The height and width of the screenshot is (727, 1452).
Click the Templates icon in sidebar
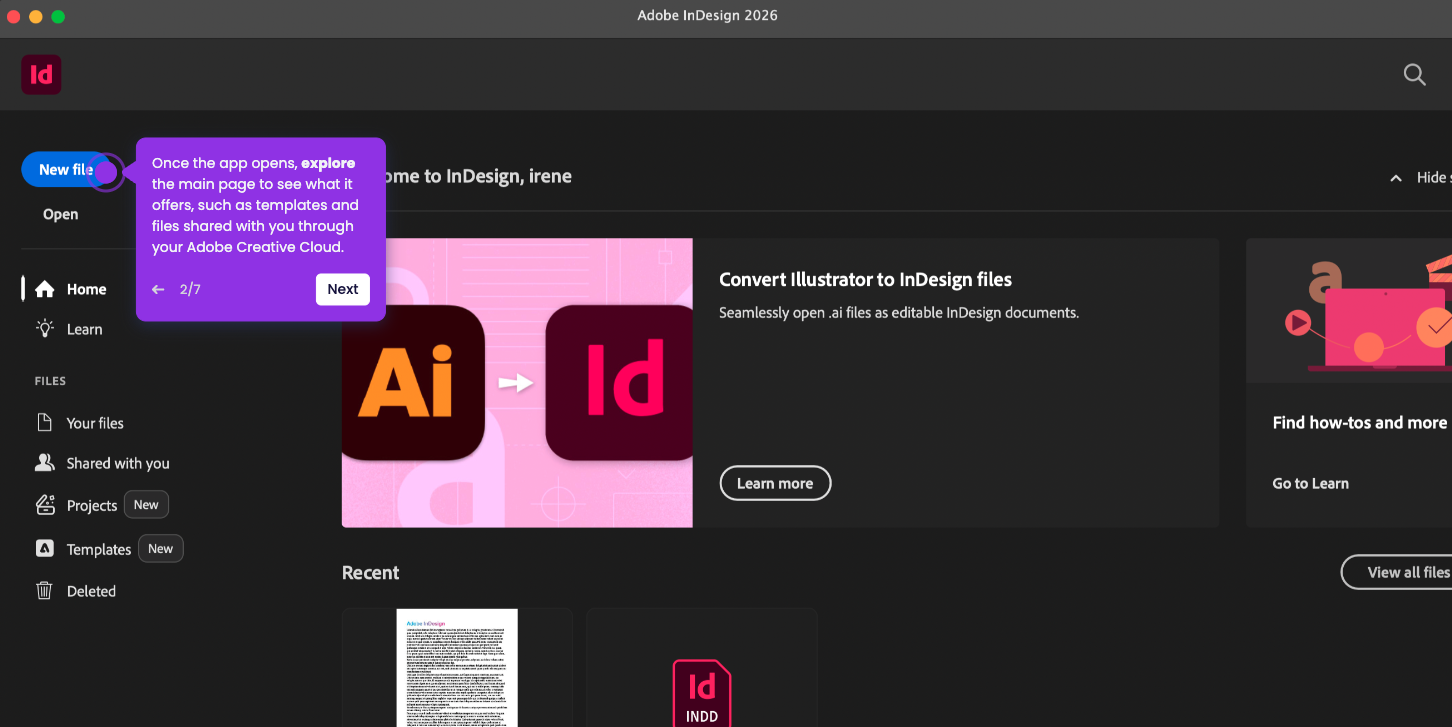[x=45, y=549]
